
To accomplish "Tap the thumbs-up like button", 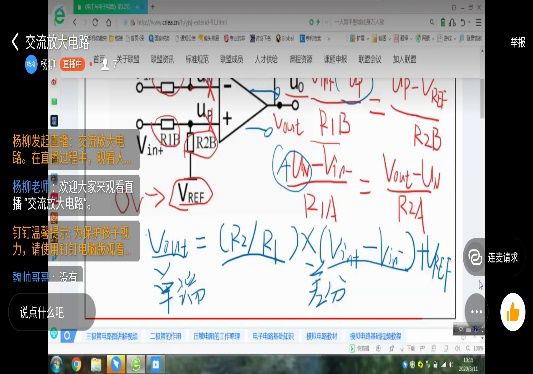I will pyautogui.click(x=513, y=312).
